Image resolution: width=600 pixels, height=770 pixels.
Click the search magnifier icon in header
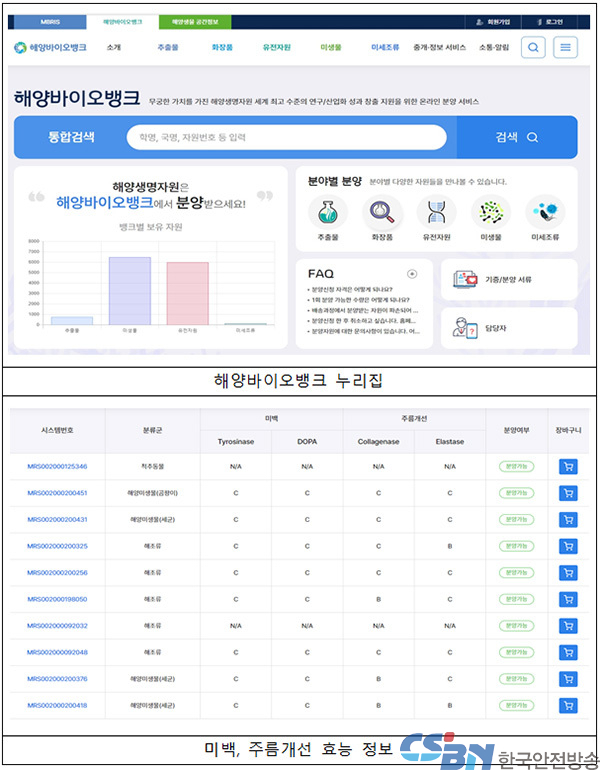533,48
